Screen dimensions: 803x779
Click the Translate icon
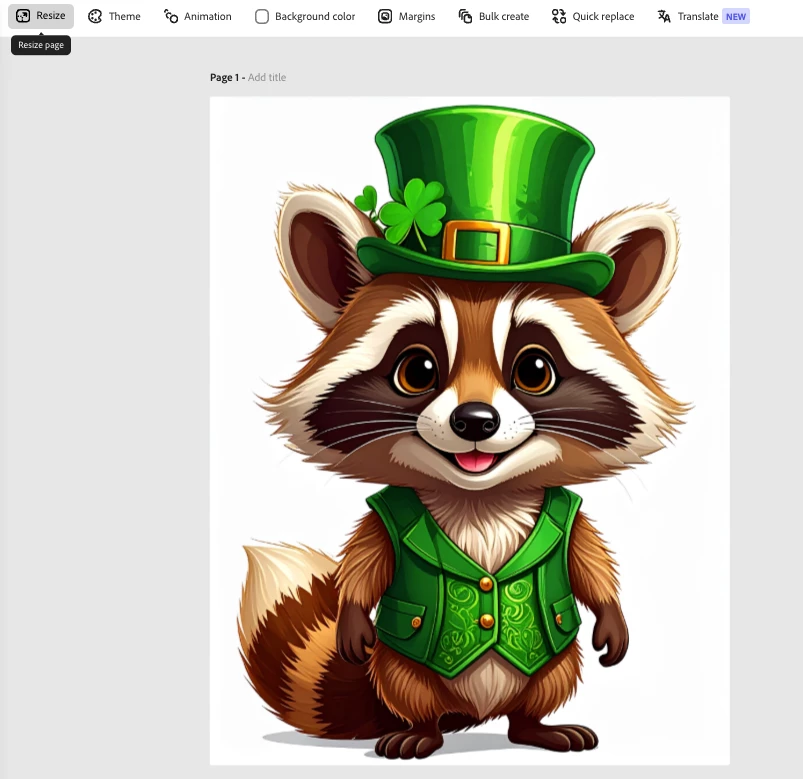pyautogui.click(x=664, y=16)
